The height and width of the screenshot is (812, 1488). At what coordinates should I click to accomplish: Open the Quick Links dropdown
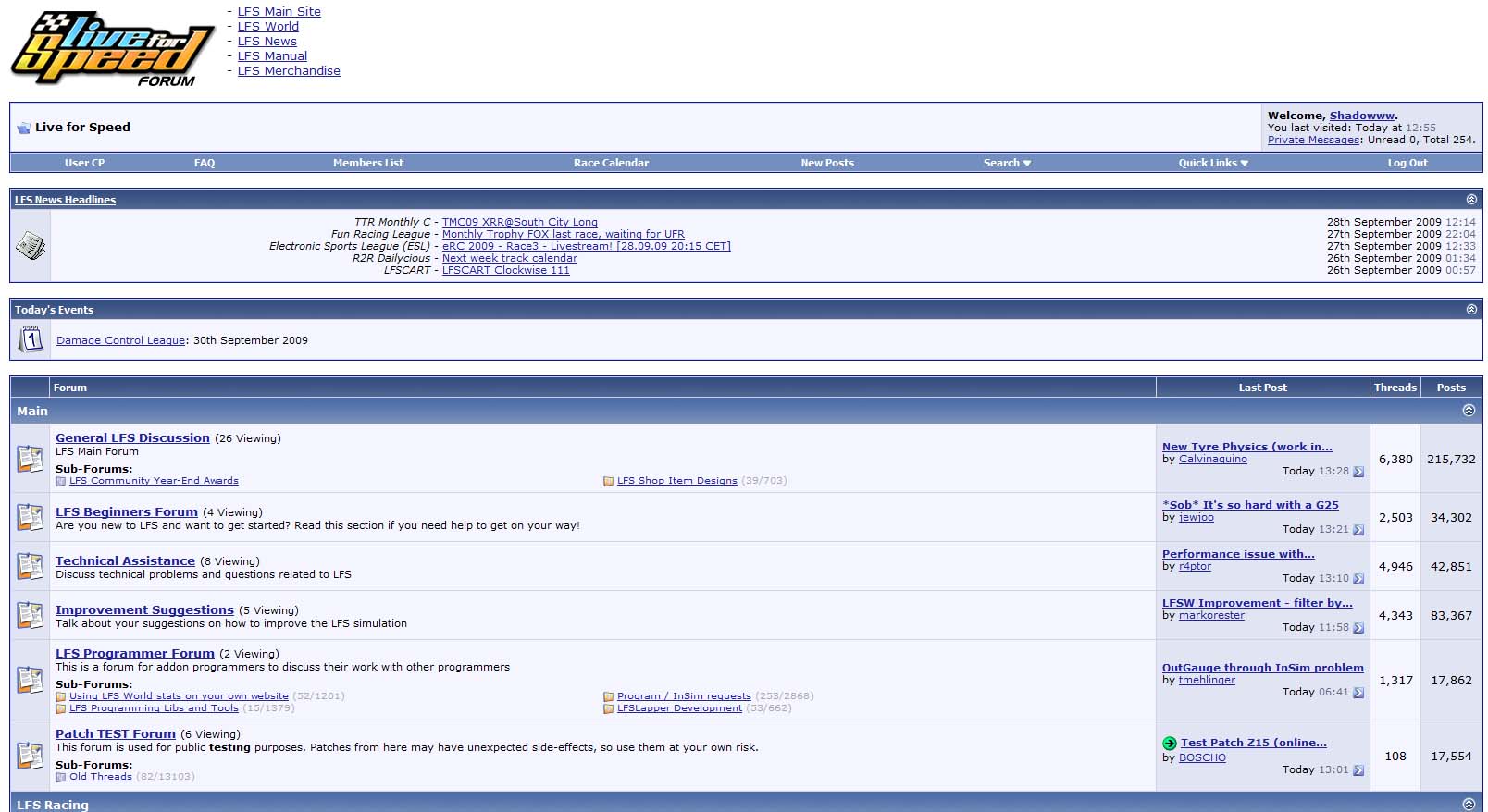(1213, 163)
